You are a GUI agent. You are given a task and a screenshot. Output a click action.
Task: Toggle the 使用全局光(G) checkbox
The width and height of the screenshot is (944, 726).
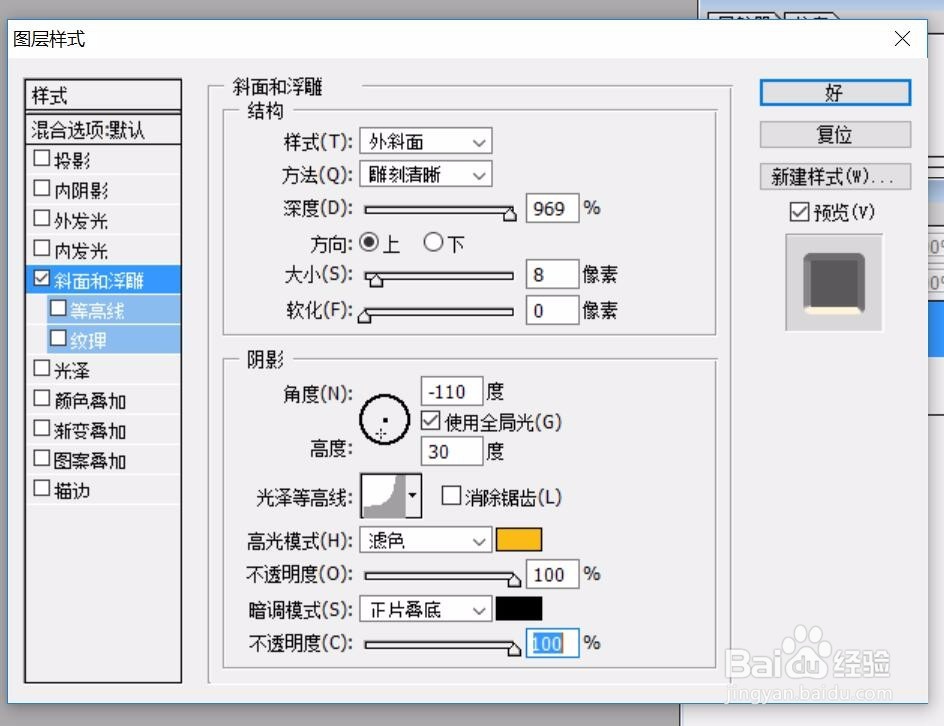tap(430, 421)
